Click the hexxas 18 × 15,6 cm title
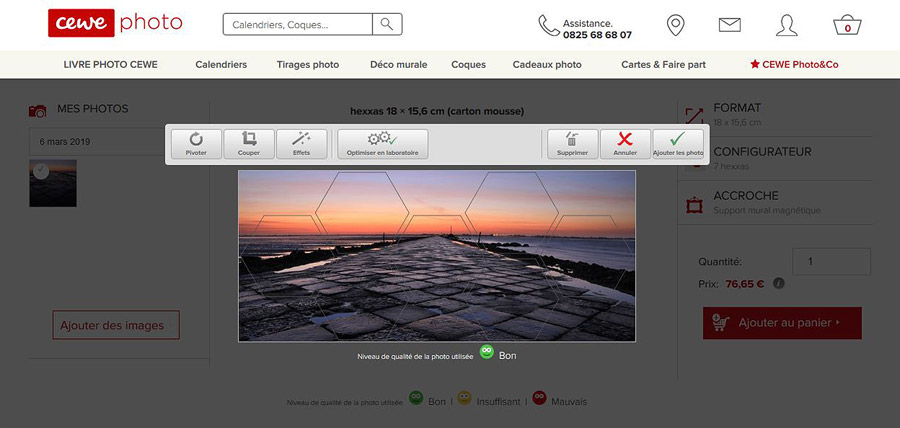The image size is (900, 428). pyautogui.click(x=437, y=111)
